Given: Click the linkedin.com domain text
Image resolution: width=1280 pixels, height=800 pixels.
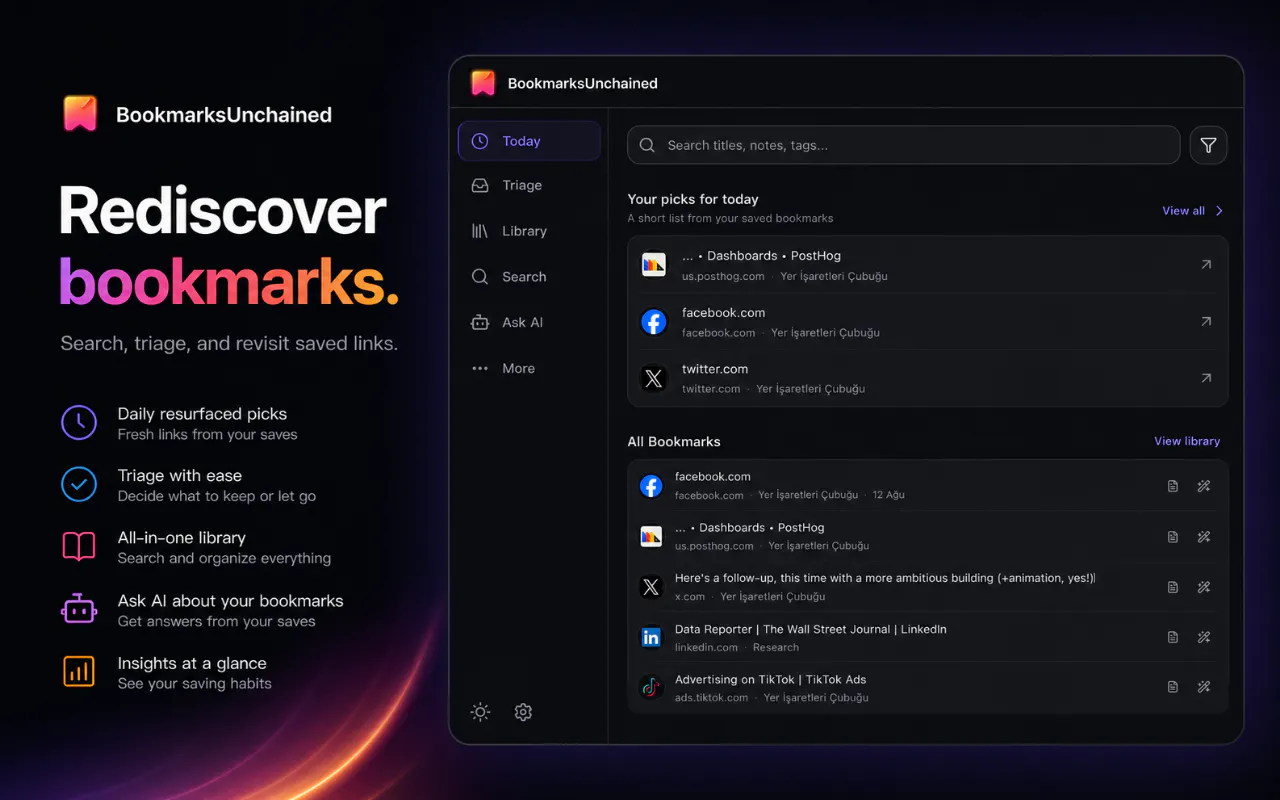Looking at the screenshot, I should (707, 647).
